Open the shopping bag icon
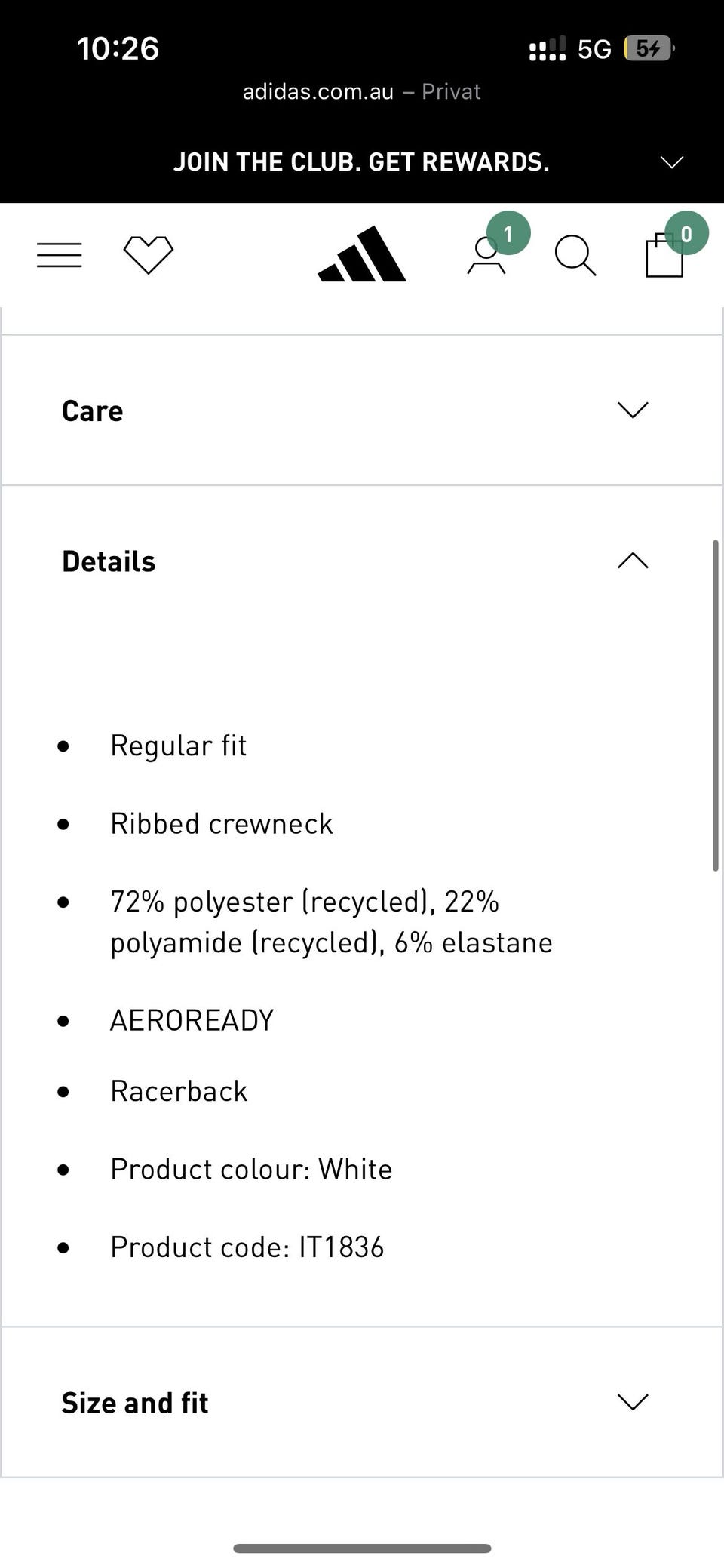The image size is (724, 1568). (x=664, y=257)
